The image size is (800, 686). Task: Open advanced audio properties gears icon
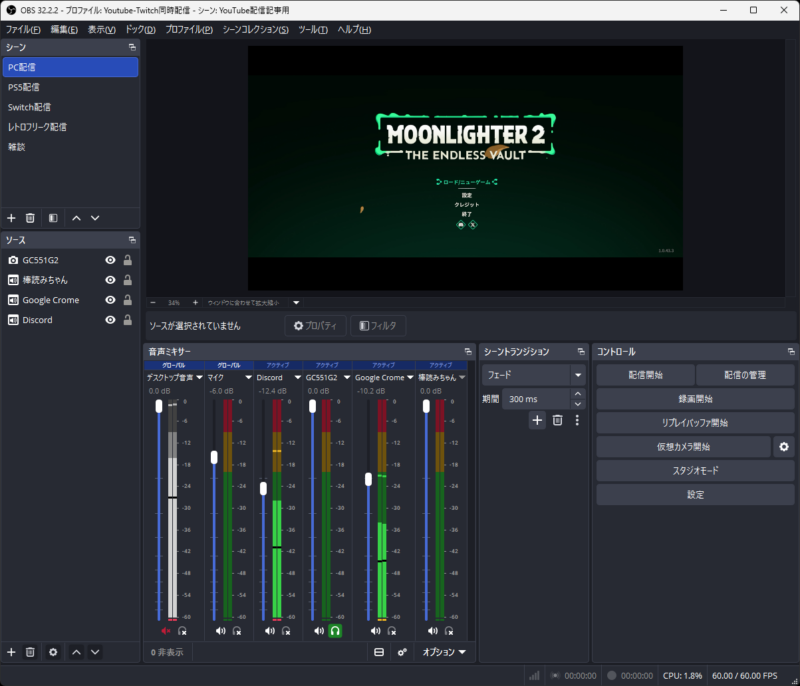click(x=403, y=652)
